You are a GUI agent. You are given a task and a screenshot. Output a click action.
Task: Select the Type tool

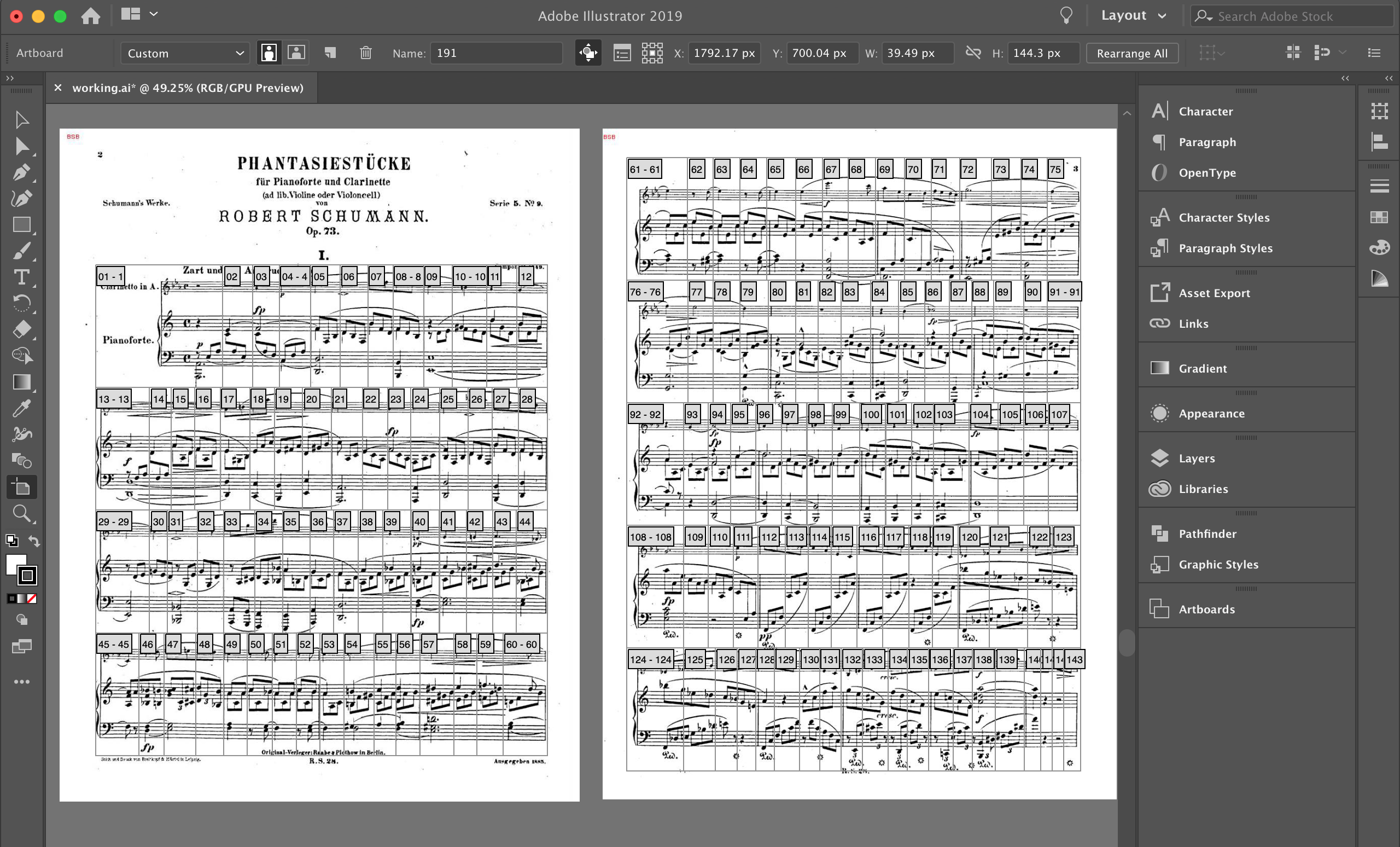tap(21, 277)
